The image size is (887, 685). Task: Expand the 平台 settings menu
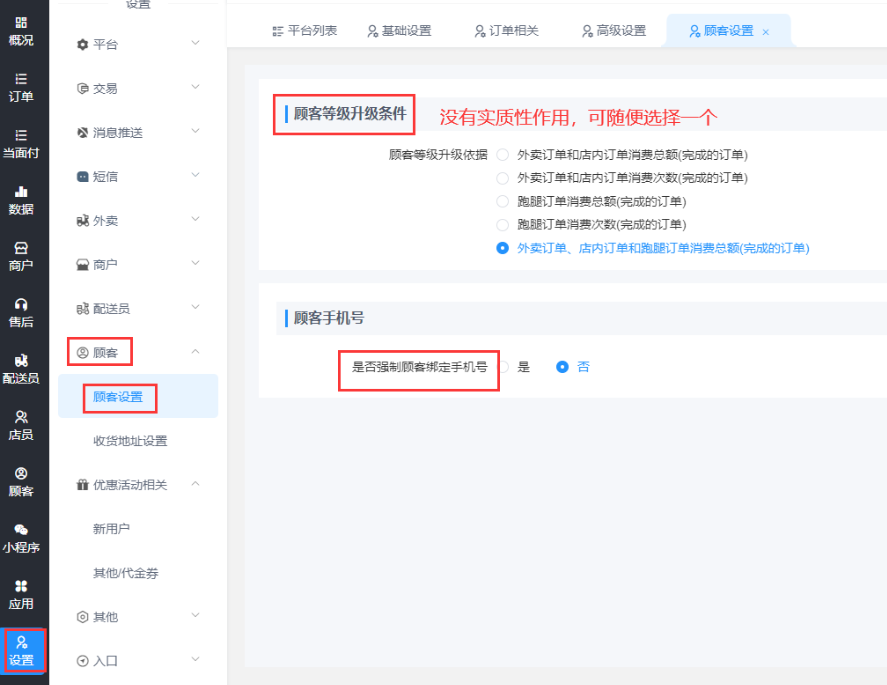click(x=138, y=45)
